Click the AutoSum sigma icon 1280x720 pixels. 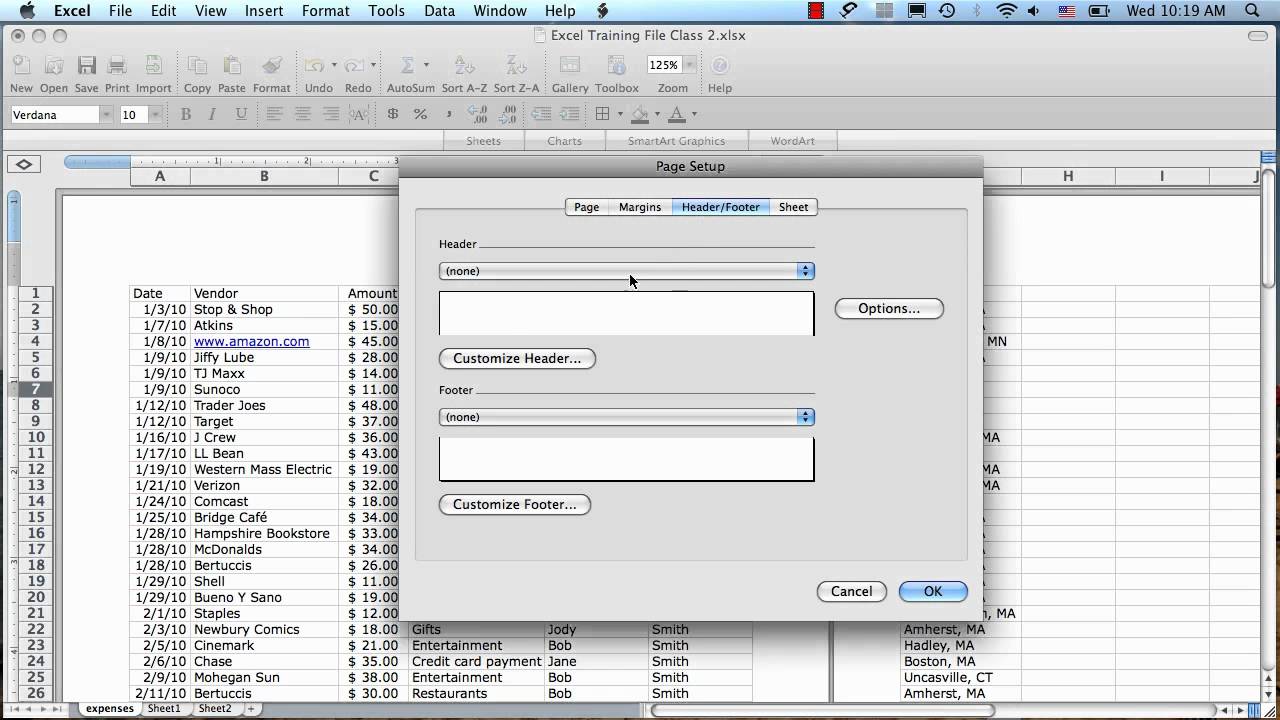pyautogui.click(x=407, y=66)
